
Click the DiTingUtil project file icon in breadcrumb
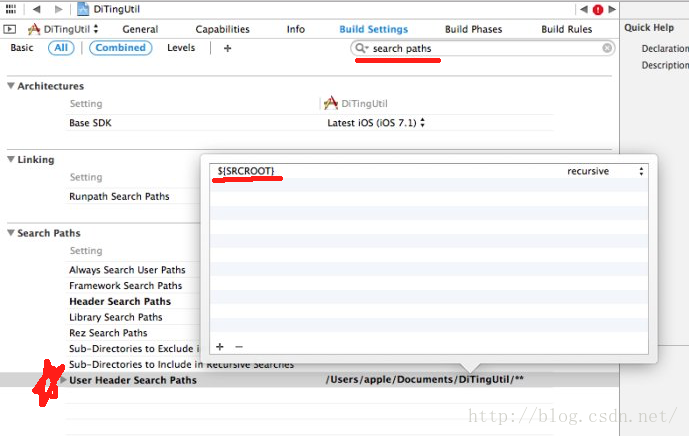tap(83, 9)
